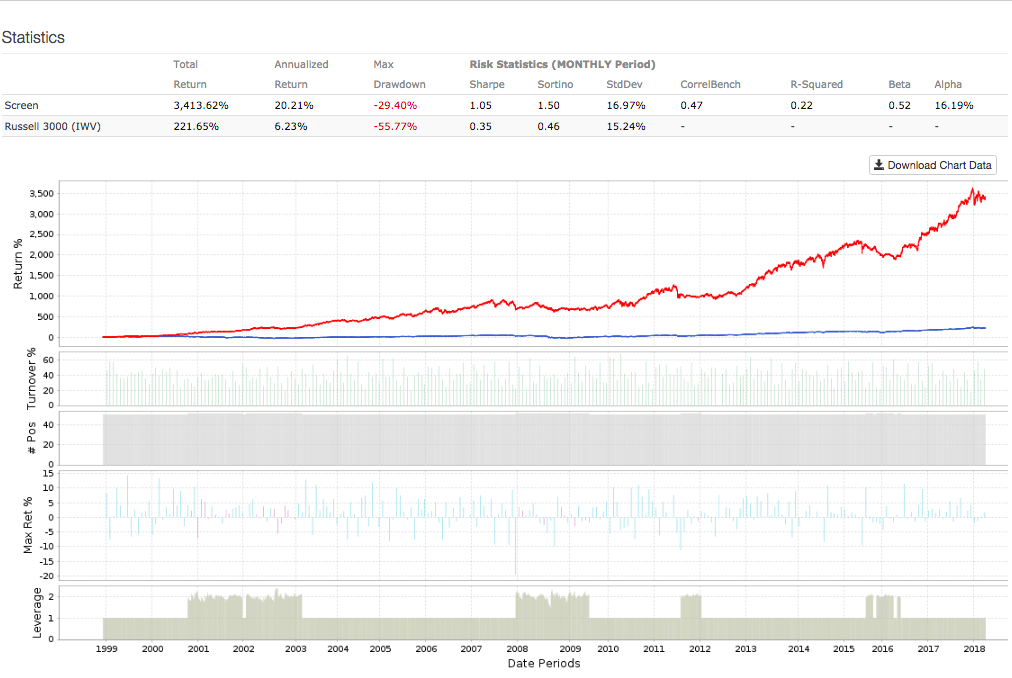The width and height of the screenshot is (1012, 678).
Task: Click the download icon in Download Chart Data
Action: point(878,165)
